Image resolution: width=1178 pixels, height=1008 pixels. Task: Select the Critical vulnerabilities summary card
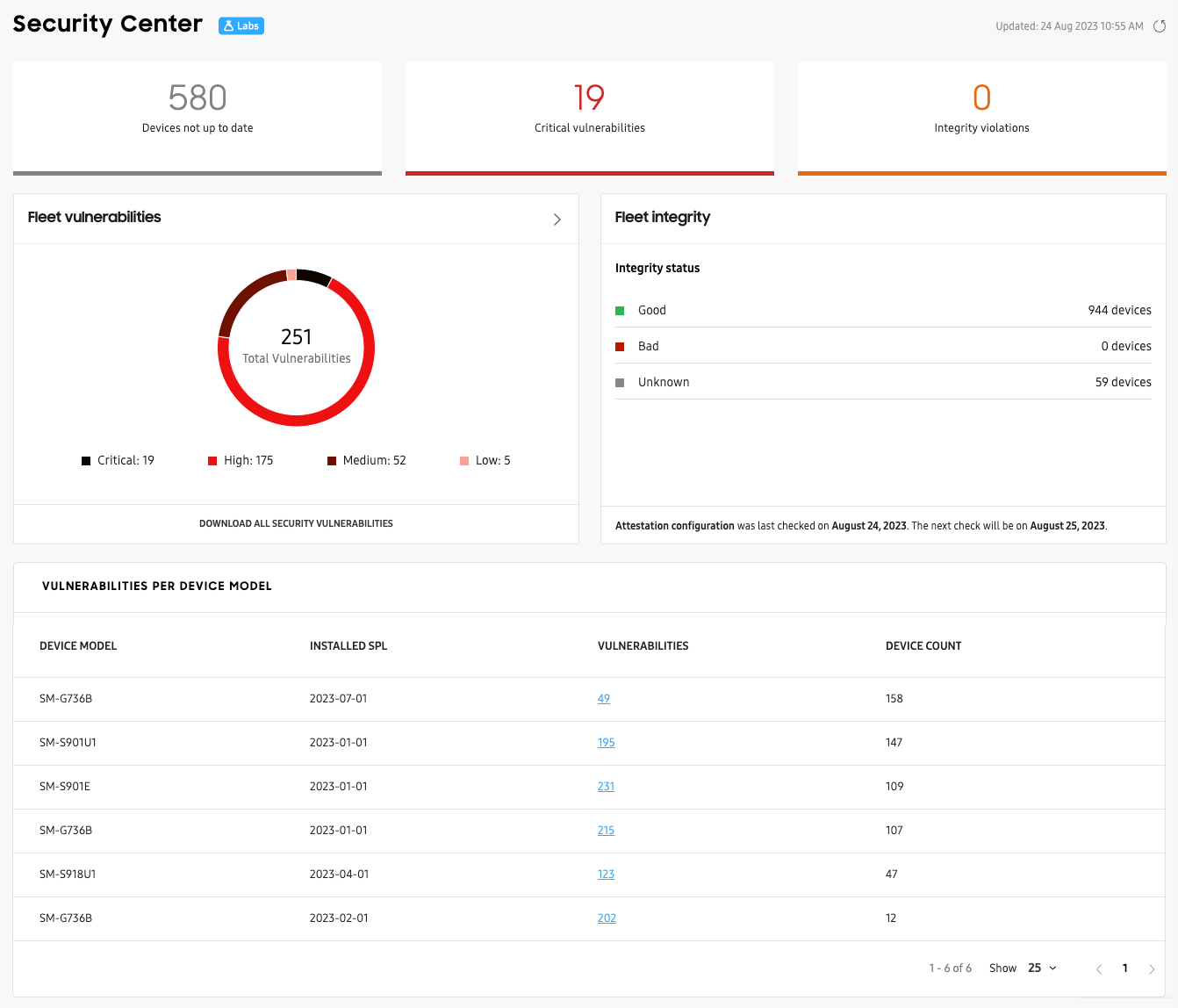pos(589,117)
